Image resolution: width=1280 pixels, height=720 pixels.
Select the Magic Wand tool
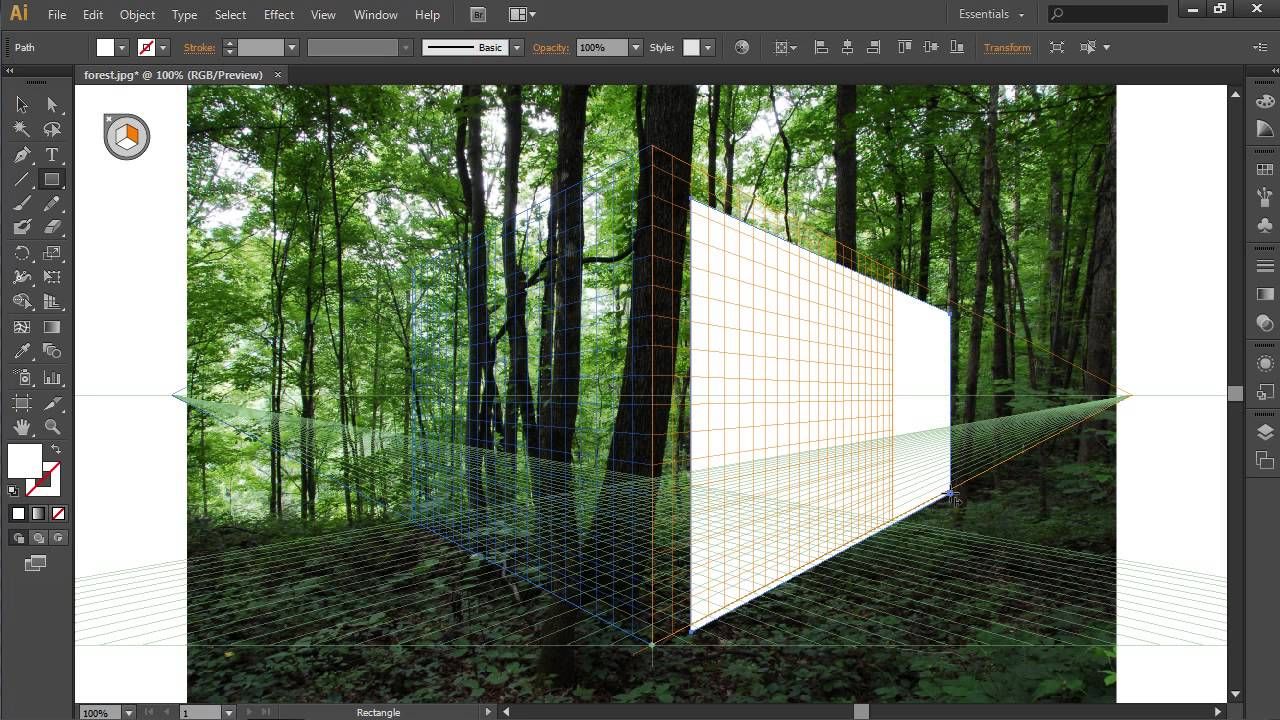[x=22, y=129]
